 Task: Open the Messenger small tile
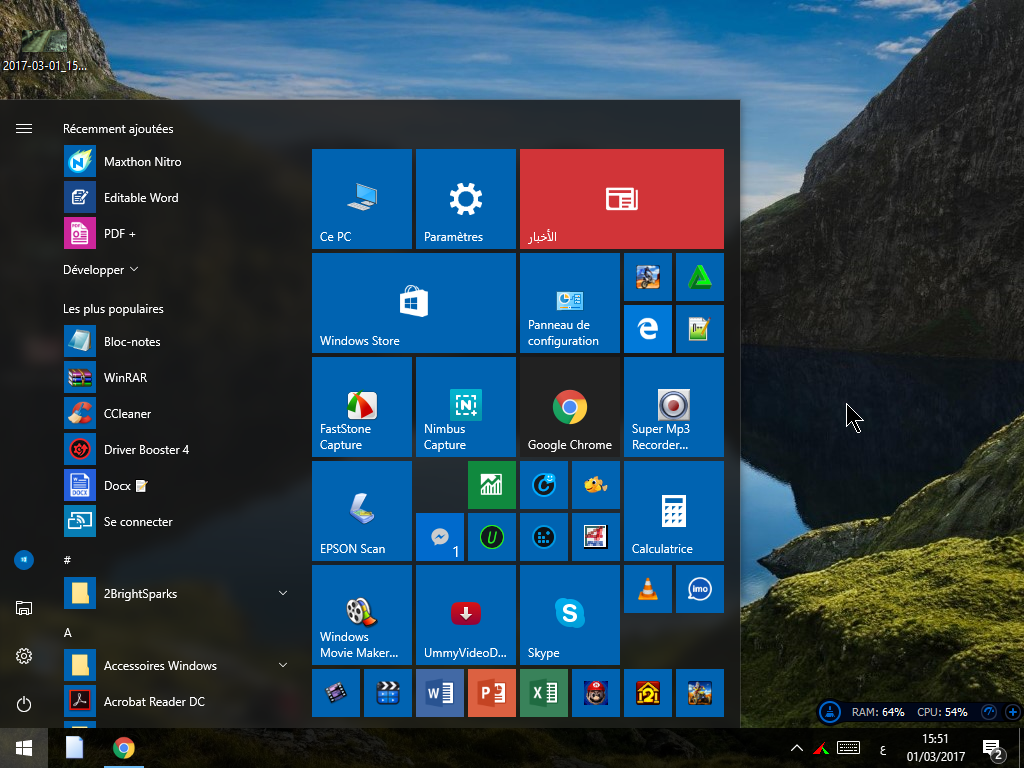pyautogui.click(x=440, y=537)
